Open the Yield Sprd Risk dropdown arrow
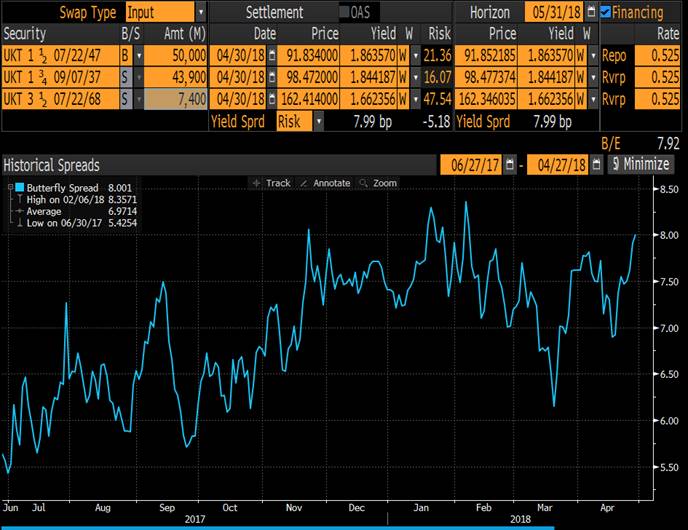This screenshot has width=688, height=530. click(319, 121)
